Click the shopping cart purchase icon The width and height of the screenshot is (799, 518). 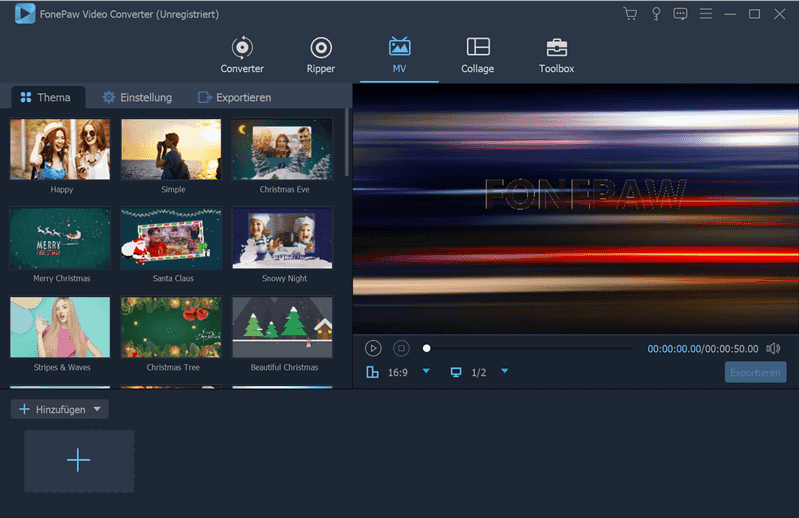pyautogui.click(x=630, y=14)
